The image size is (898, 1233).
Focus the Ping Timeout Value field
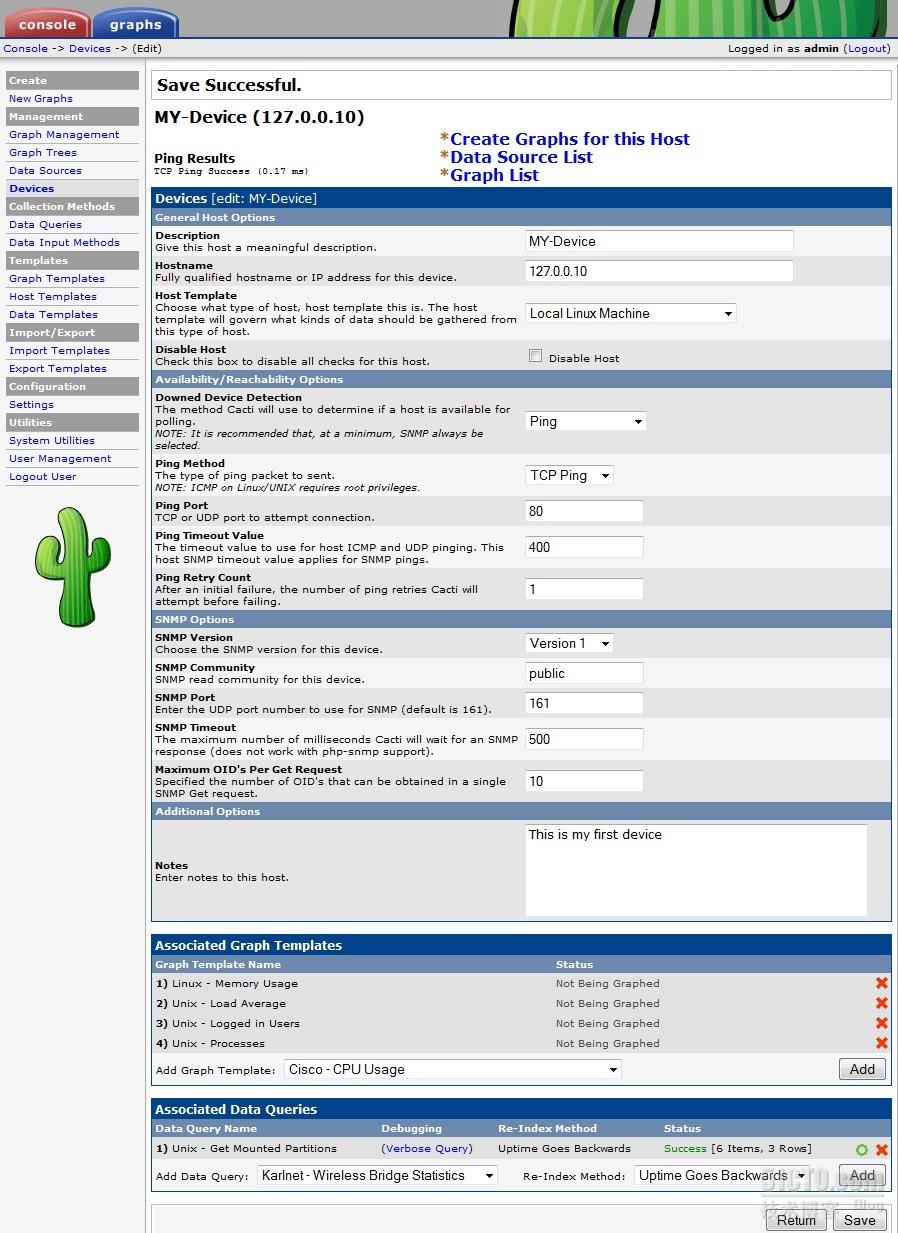click(584, 547)
